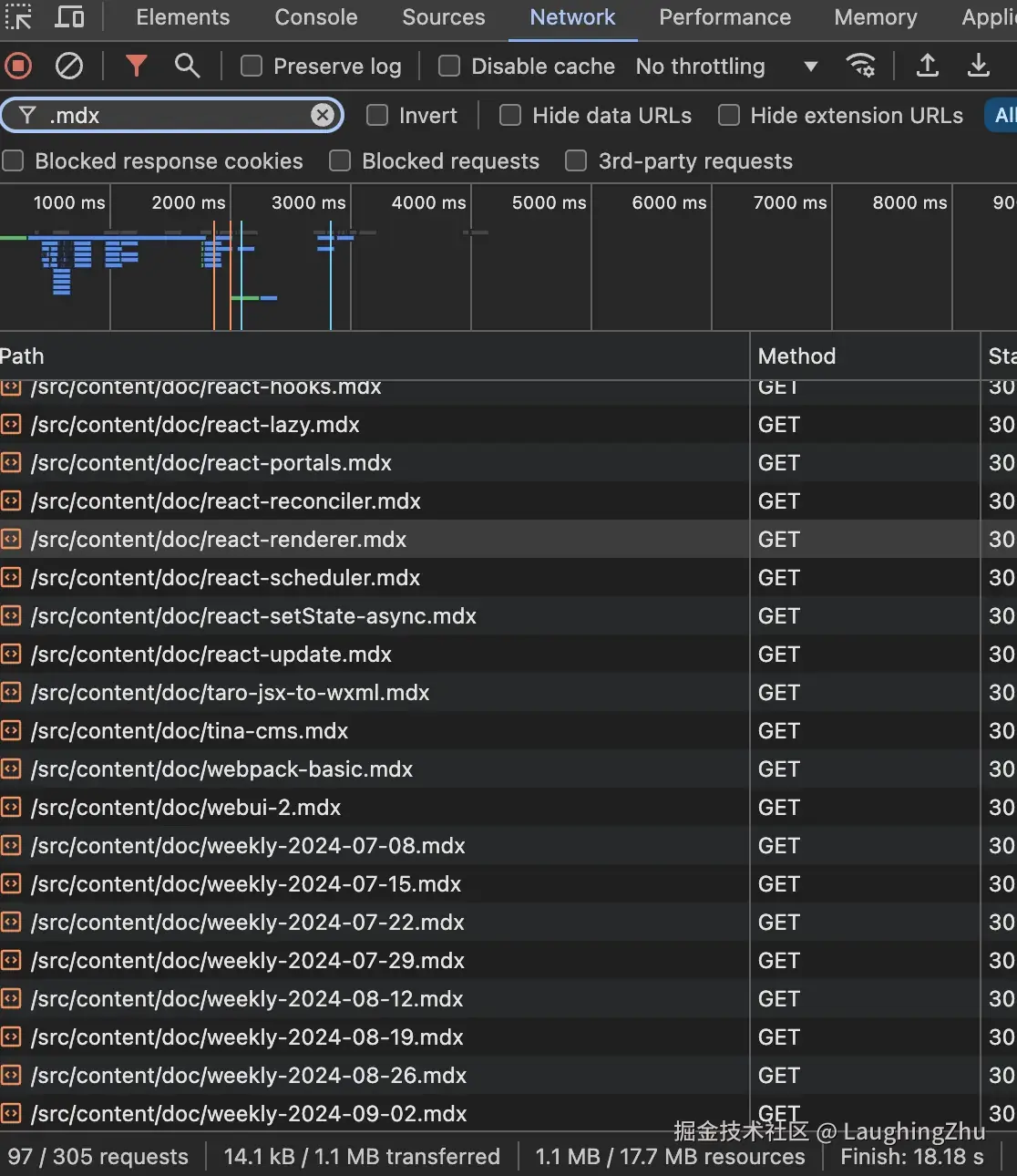Click GET method cell of react-renderer.mdx row

(864, 540)
